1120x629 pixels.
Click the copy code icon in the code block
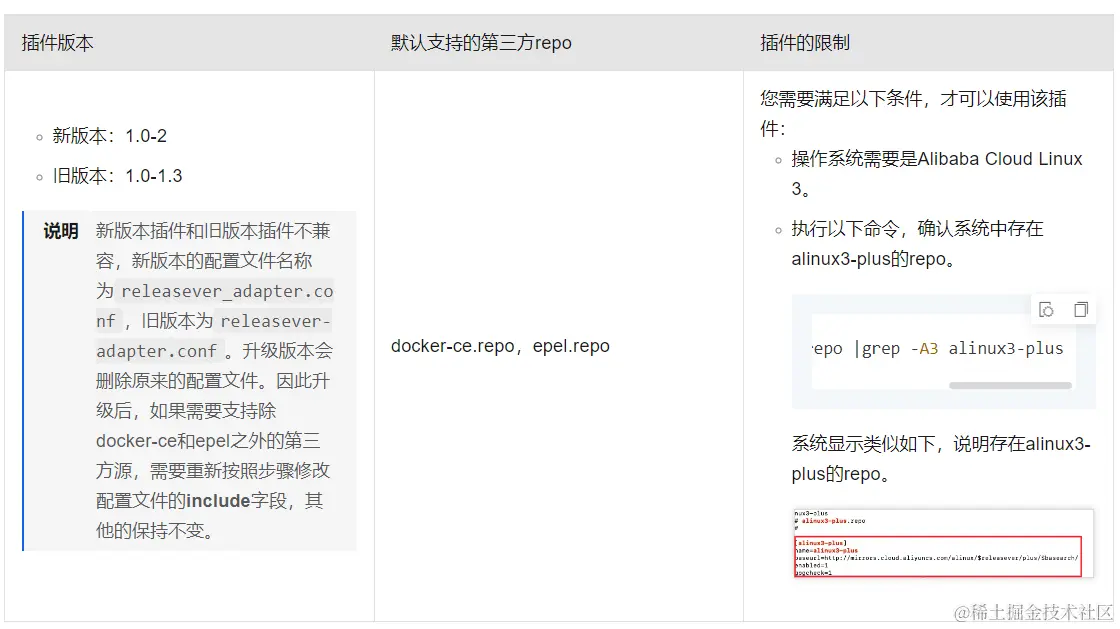(1081, 310)
